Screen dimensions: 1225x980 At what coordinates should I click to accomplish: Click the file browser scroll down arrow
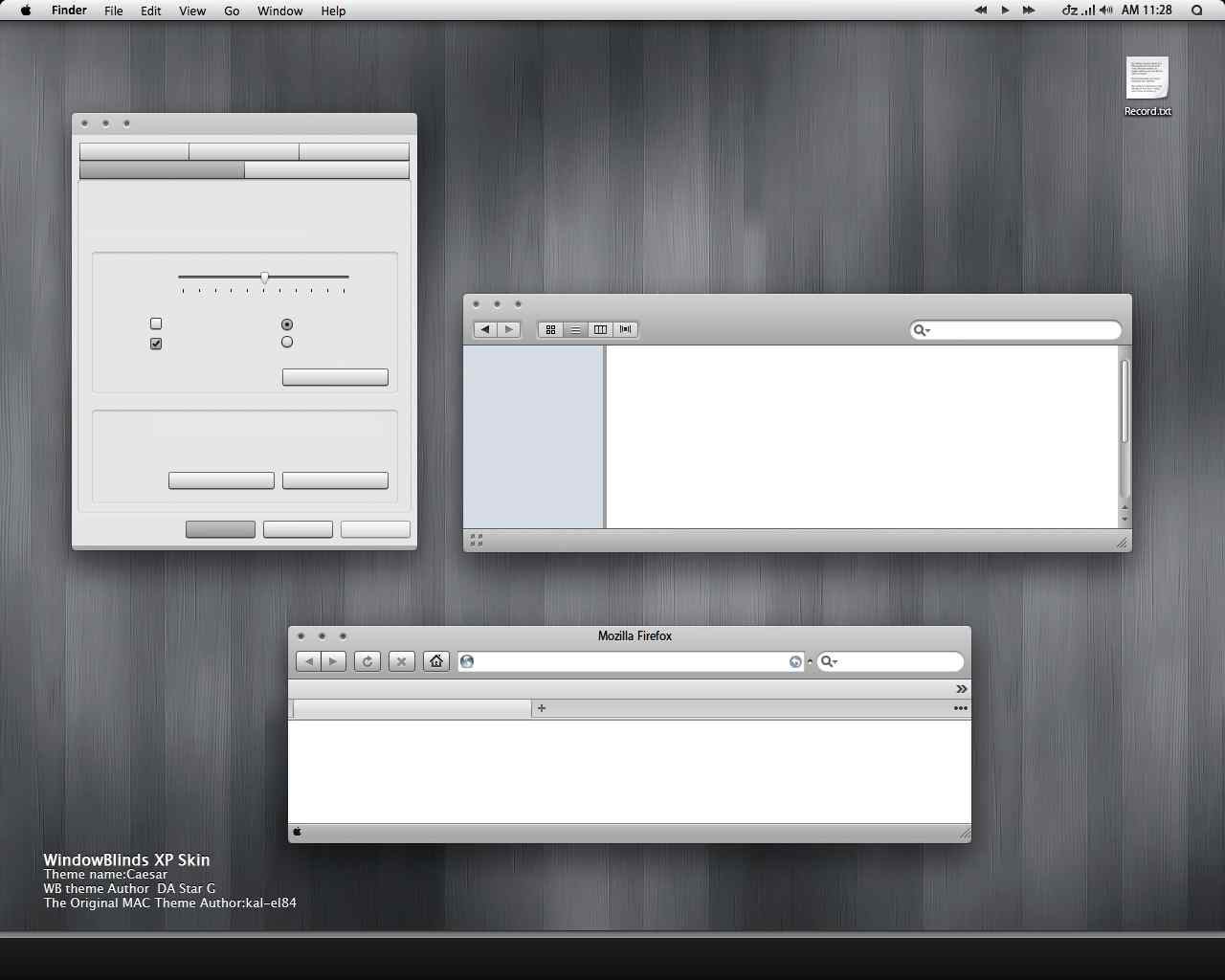[1125, 520]
